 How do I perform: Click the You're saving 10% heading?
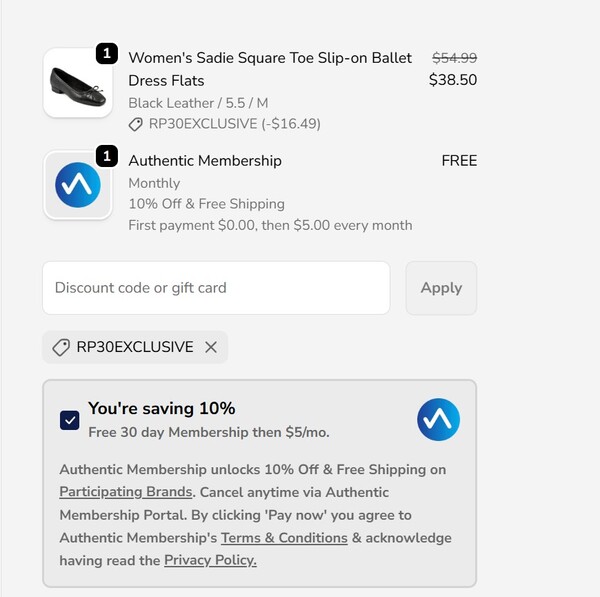click(162, 408)
